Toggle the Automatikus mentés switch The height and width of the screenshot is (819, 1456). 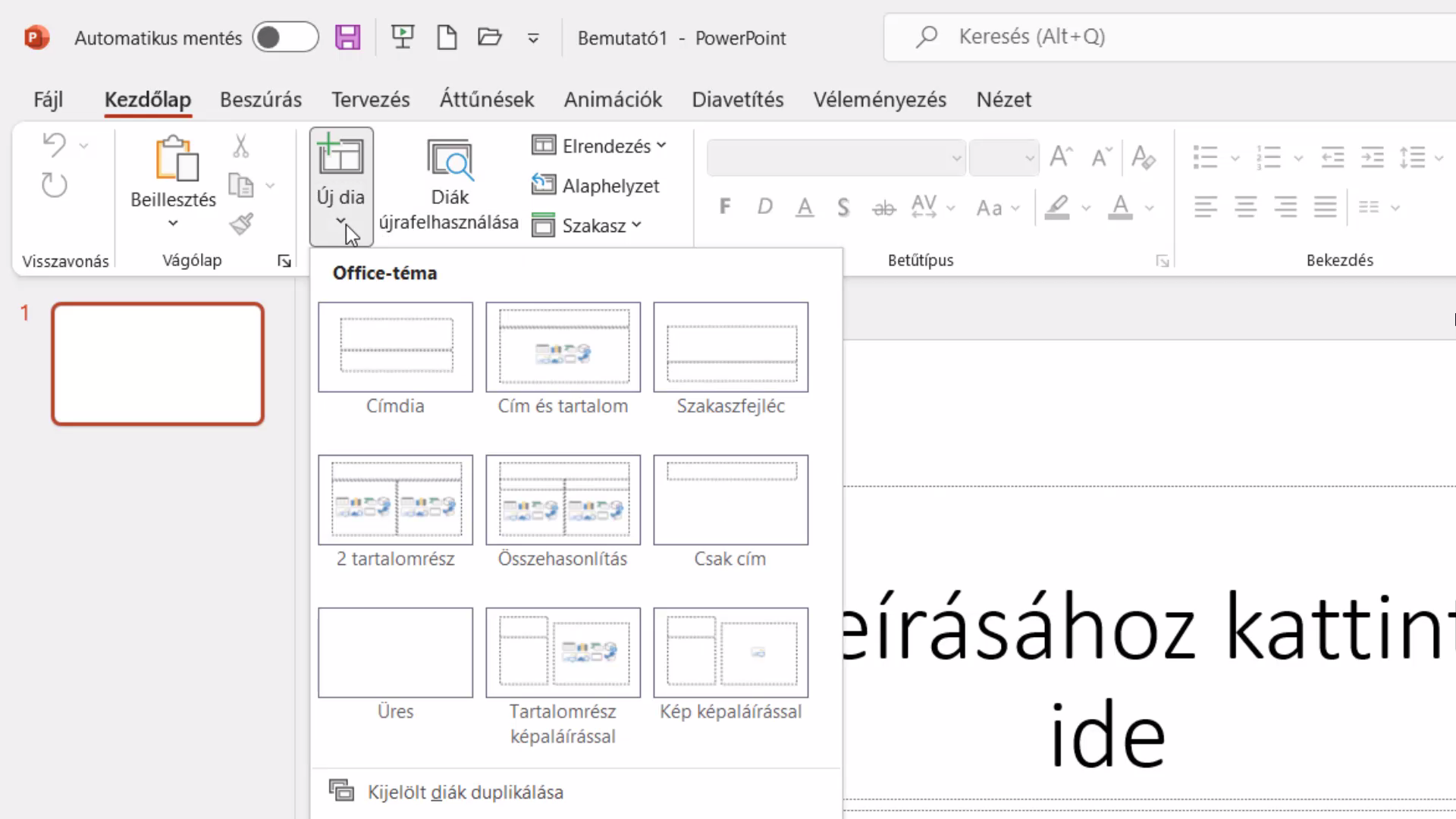tap(285, 37)
